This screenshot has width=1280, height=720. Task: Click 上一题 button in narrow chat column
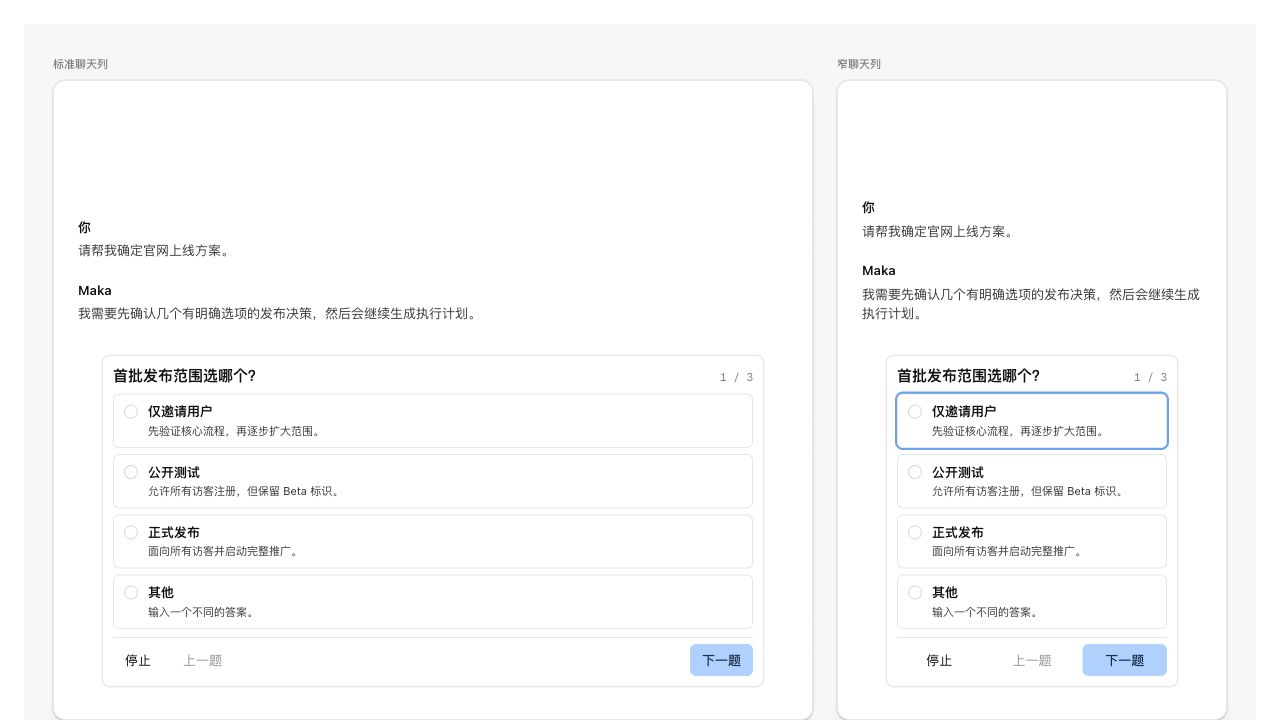pos(1032,660)
